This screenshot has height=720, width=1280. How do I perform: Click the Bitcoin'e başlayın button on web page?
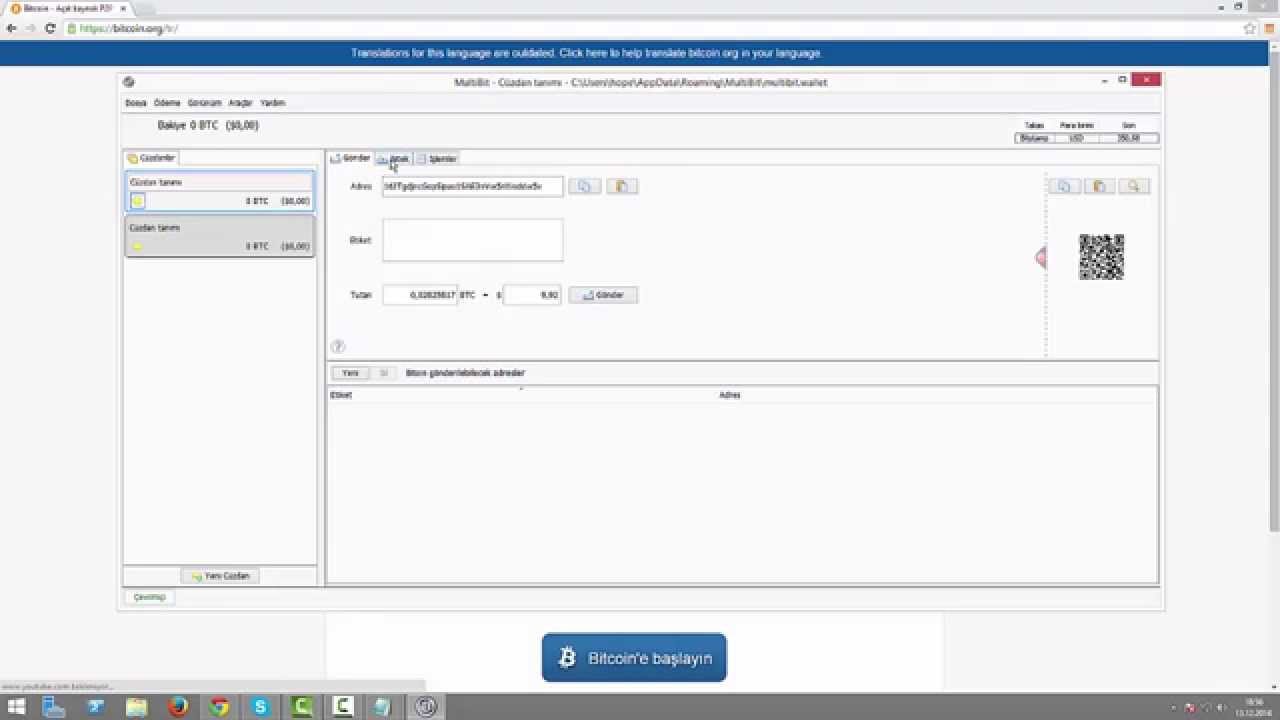click(x=634, y=658)
